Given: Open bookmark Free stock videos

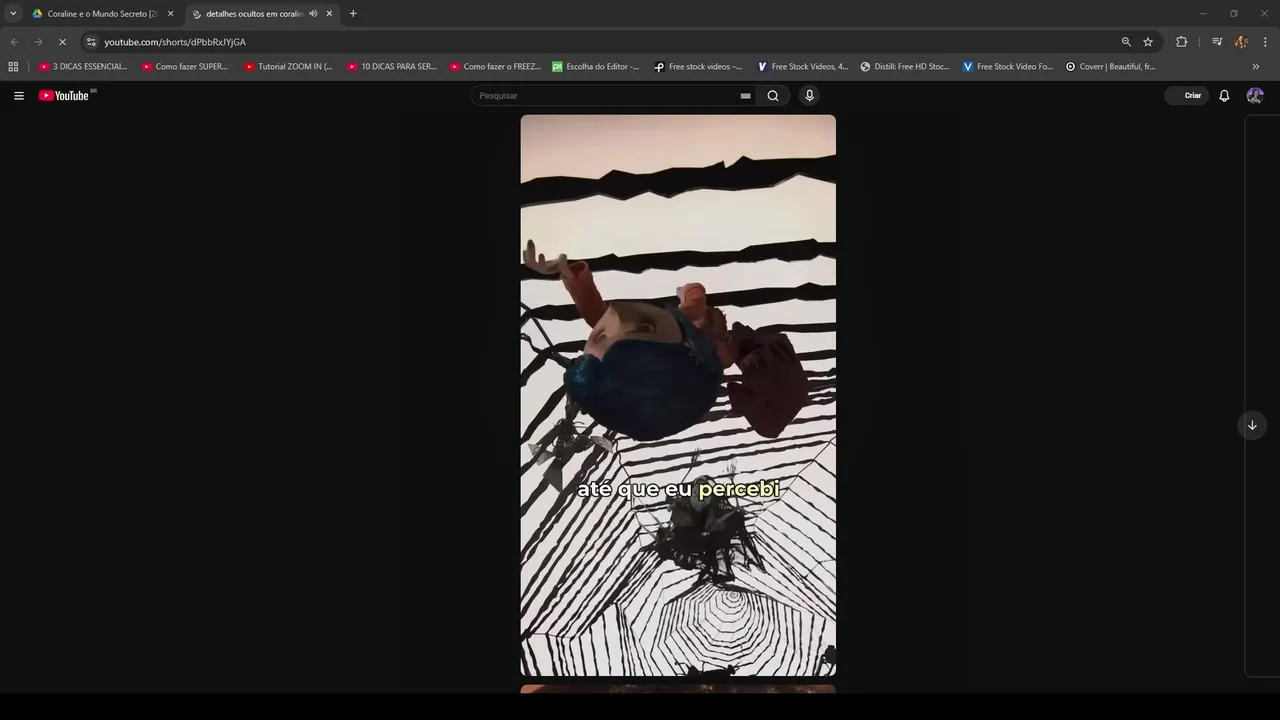Looking at the screenshot, I should [698, 67].
